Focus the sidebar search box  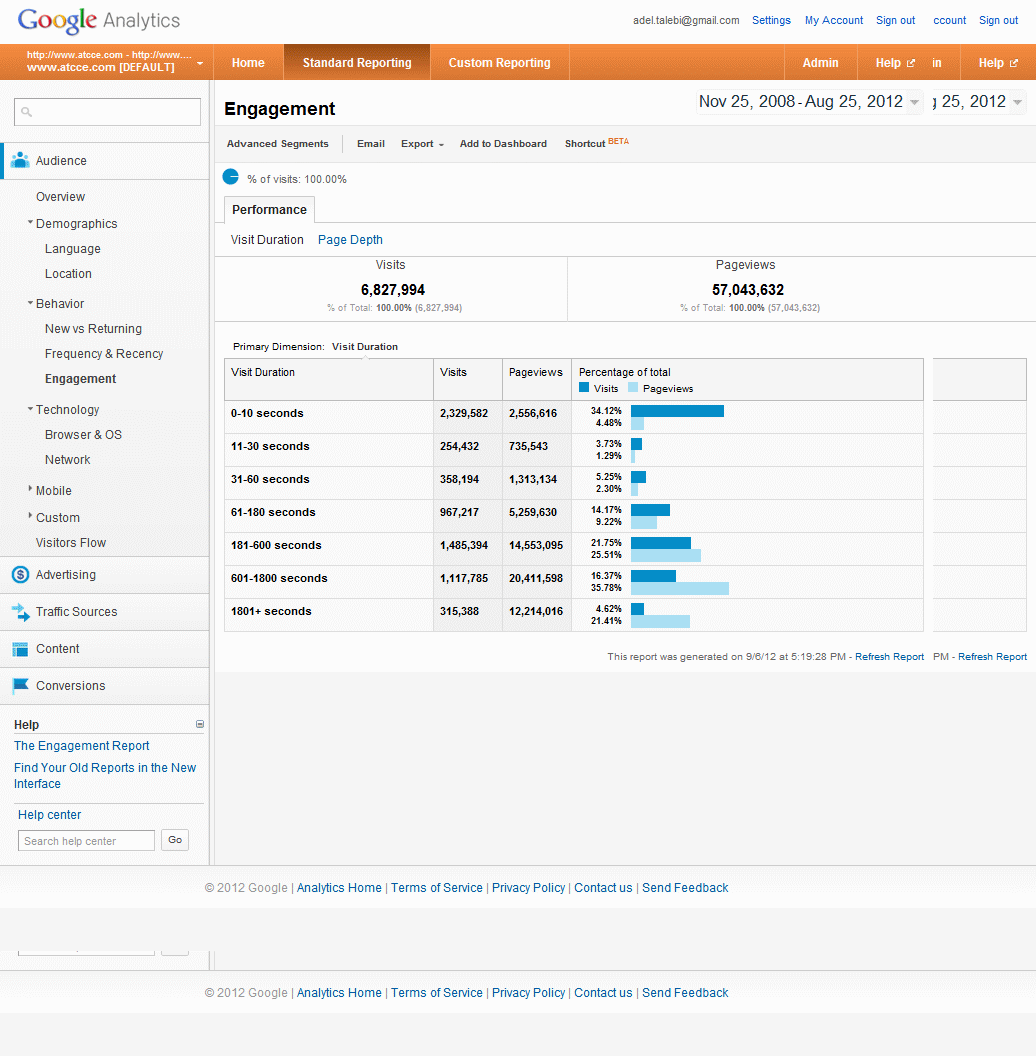(107, 112)
